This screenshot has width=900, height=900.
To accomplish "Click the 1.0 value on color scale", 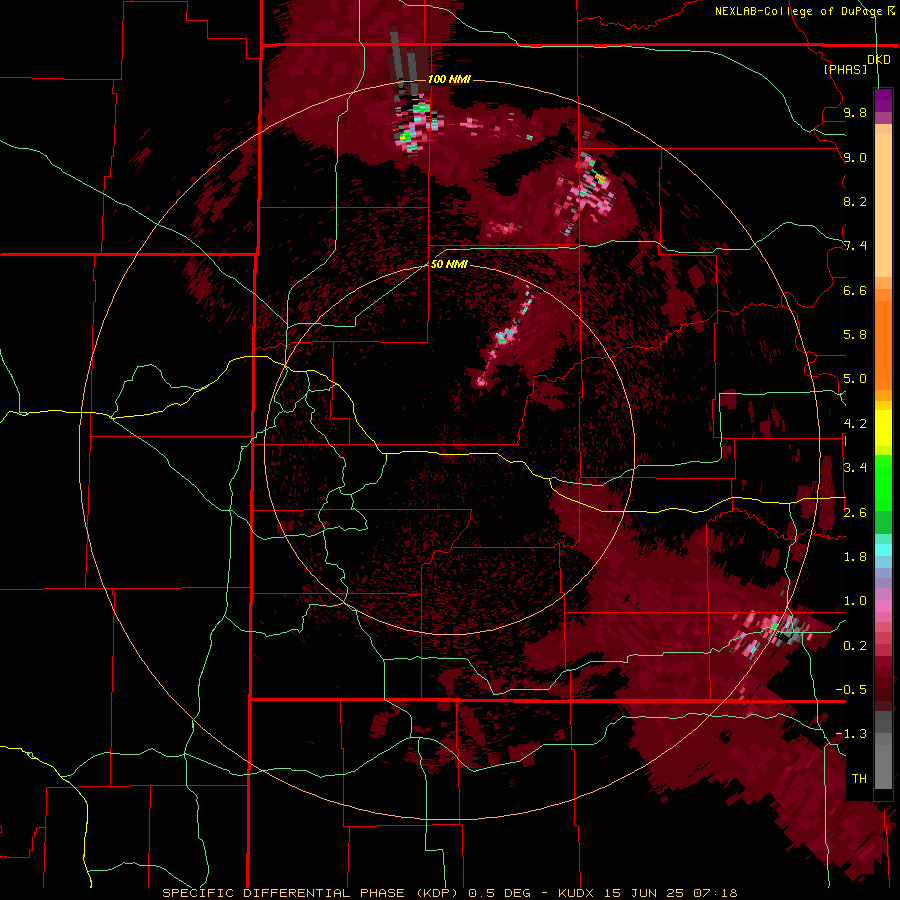I will 855,601.
